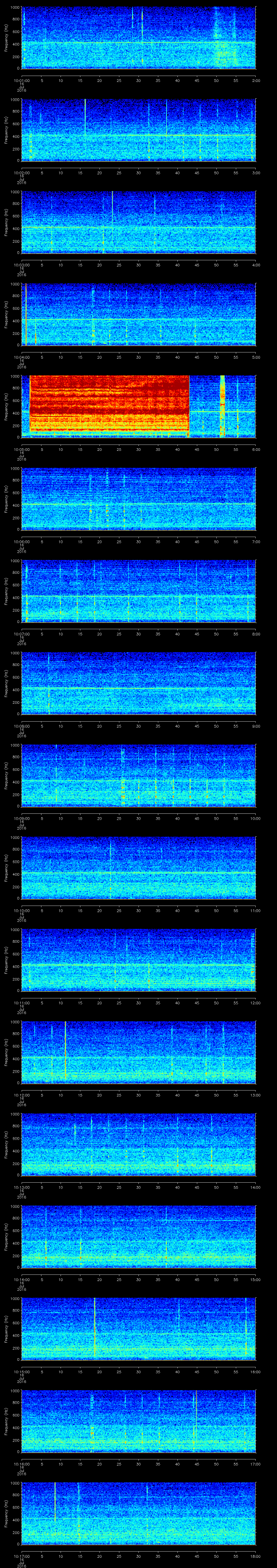
Task: Click the spectrogram panel starting at 10:08:00
Action: coord(139,683)
